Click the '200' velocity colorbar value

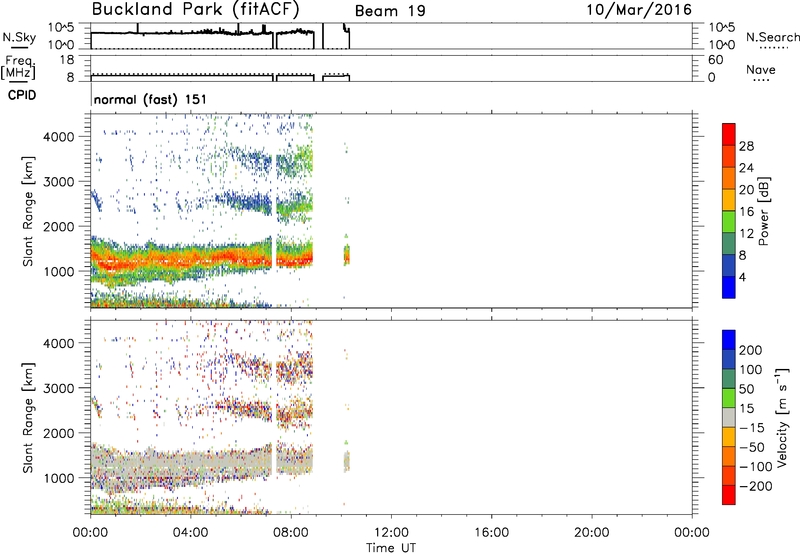751,350
